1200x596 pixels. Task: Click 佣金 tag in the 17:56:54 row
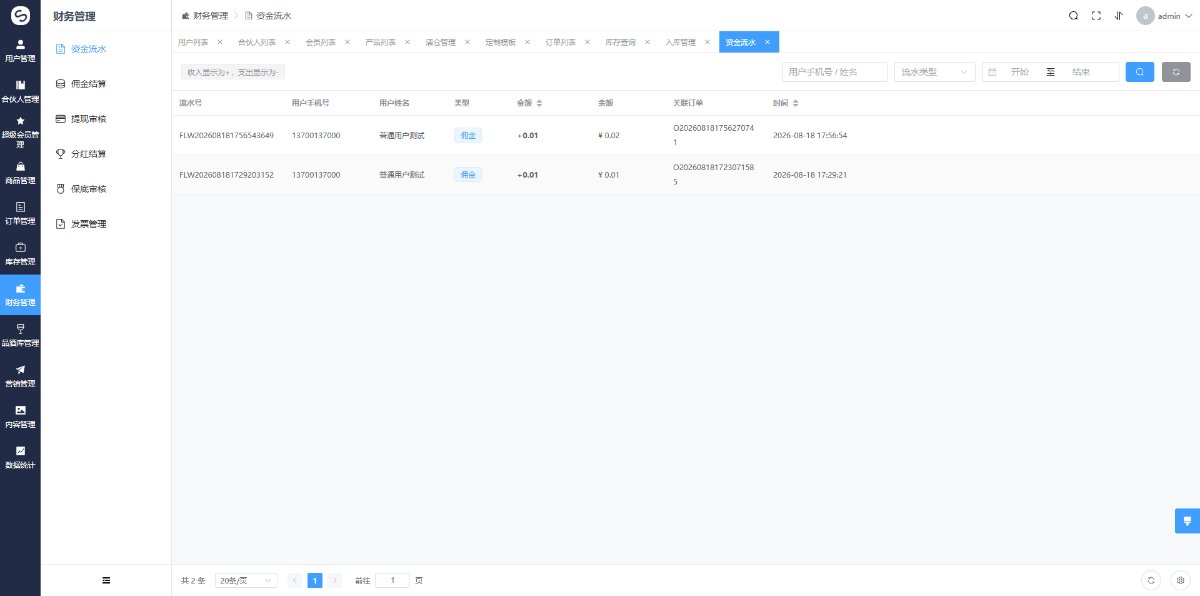(x=468, y=135)
